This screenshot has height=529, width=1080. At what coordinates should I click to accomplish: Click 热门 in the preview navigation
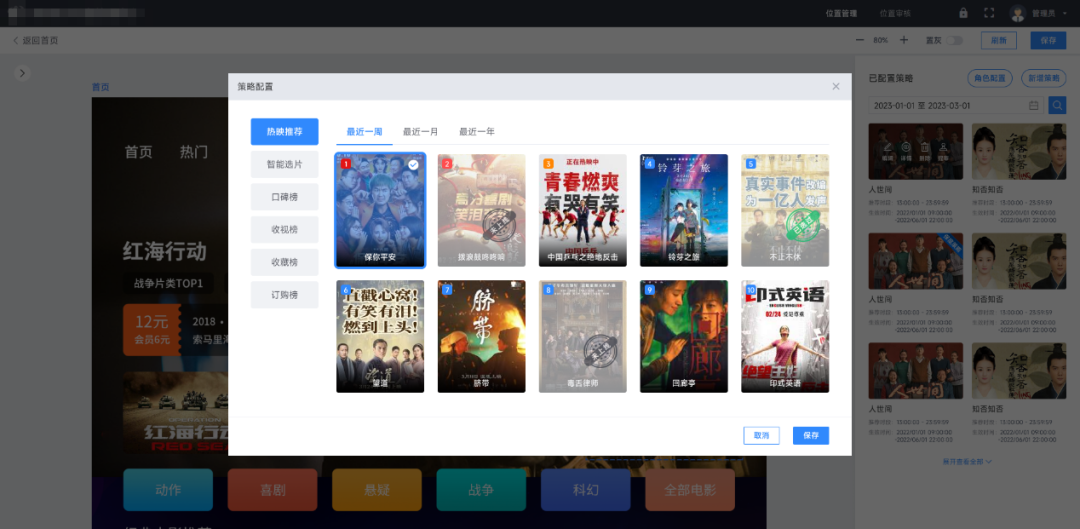194,152
